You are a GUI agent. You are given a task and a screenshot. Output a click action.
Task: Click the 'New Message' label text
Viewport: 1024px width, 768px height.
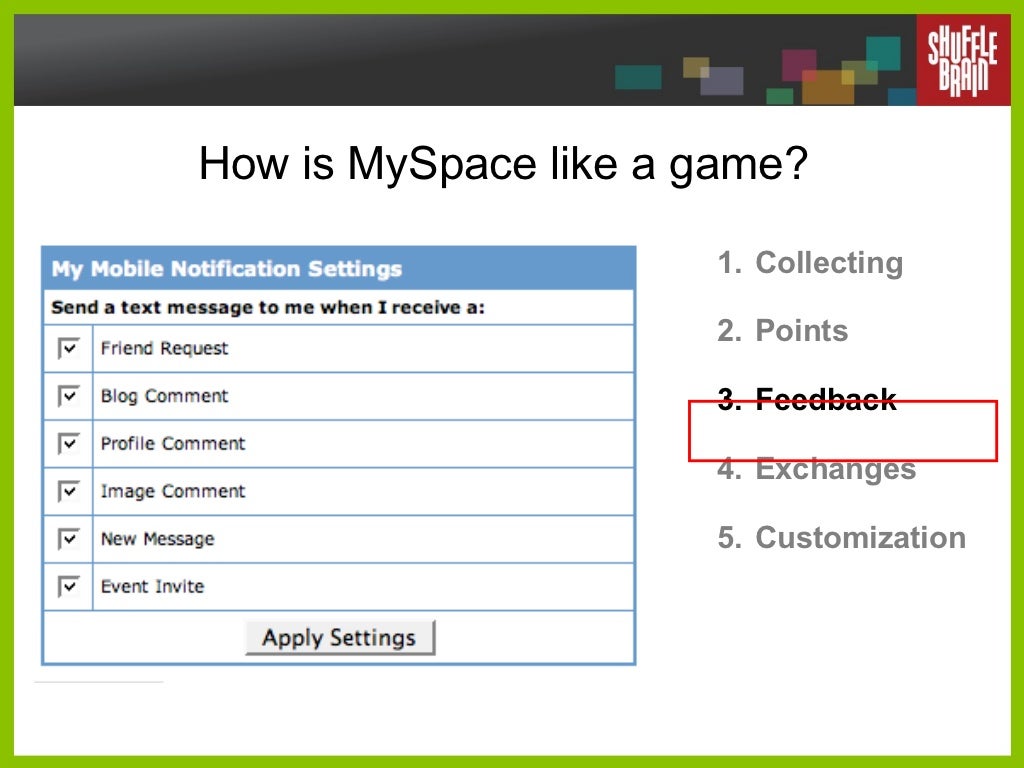tap(157, 539)
